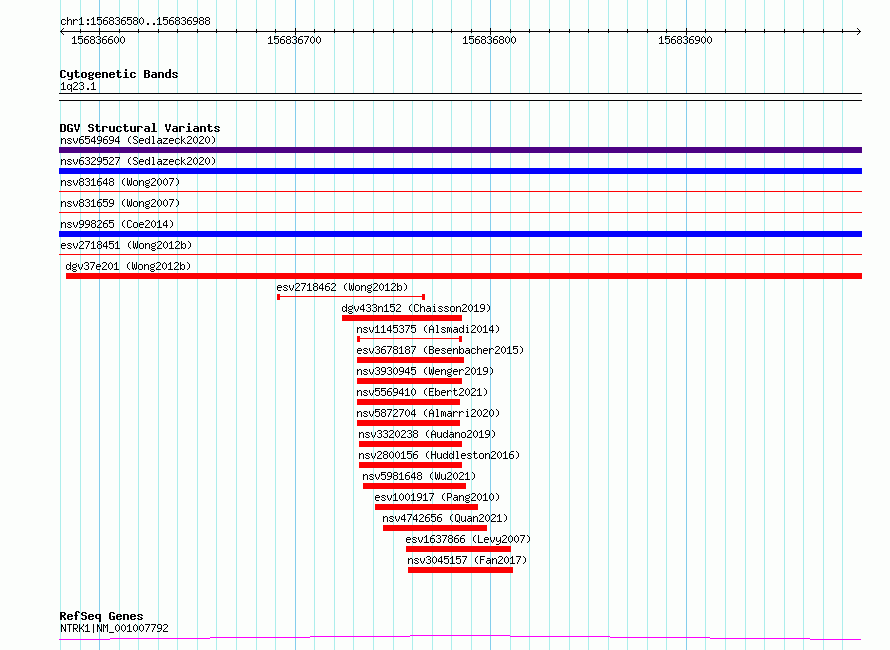Click the nsv6549694 (Sedlazeck2020) variant bar
This screenshot has width=890, height=650.
point(460,150)
